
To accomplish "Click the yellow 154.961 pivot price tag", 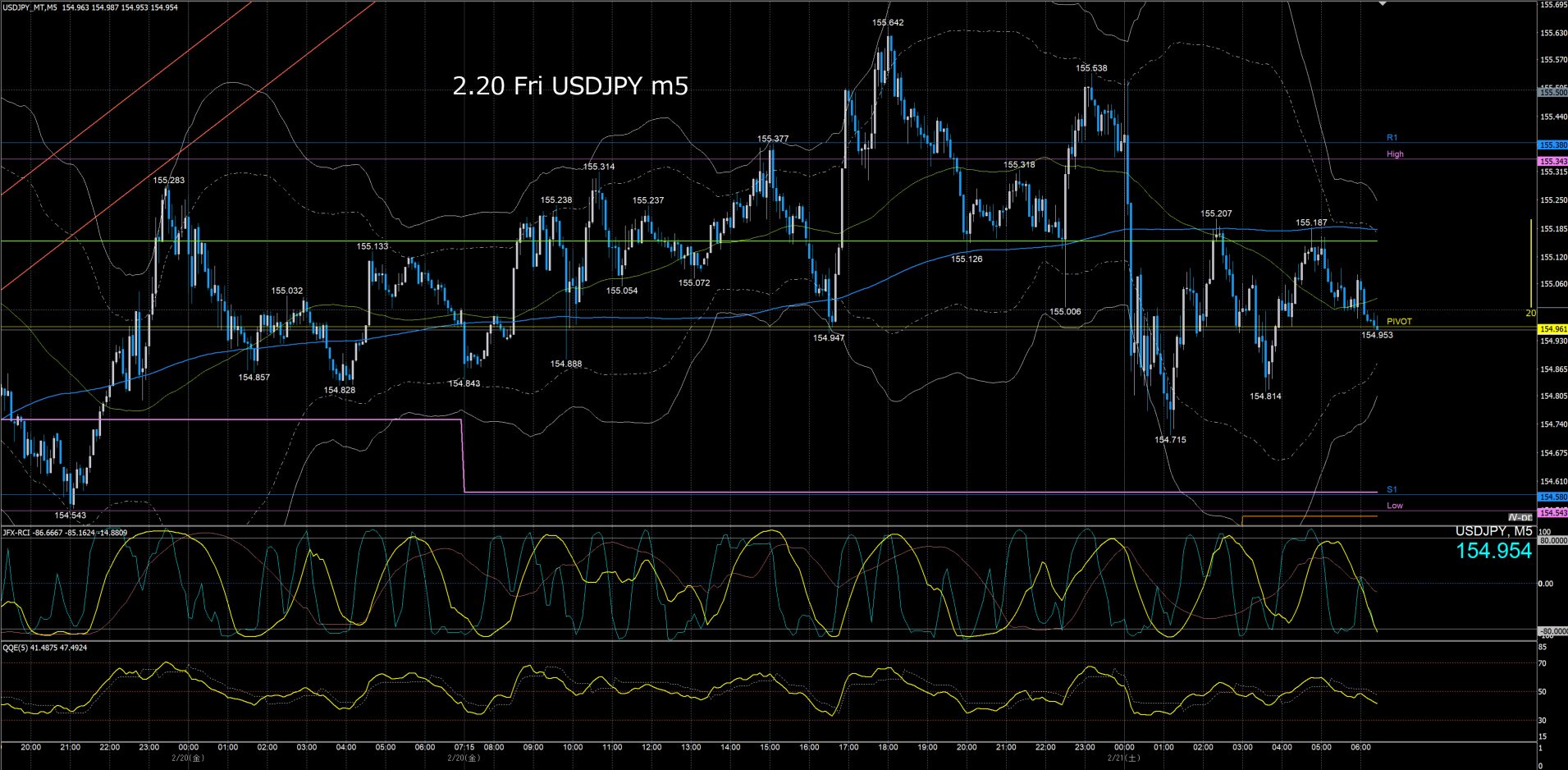I will click(x=1552, y=329).
